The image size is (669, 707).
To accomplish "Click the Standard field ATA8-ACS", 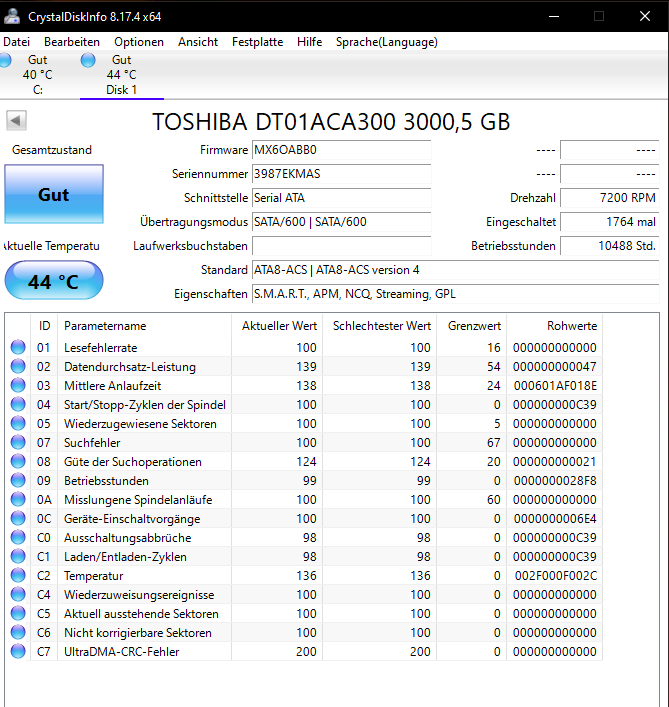I will pyautogui.click(x=455, y=270).
